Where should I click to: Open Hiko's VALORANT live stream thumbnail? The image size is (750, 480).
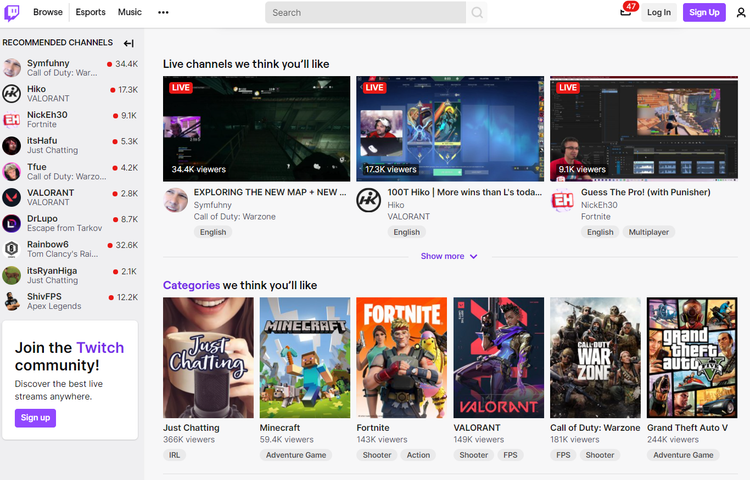click(450, 129)
